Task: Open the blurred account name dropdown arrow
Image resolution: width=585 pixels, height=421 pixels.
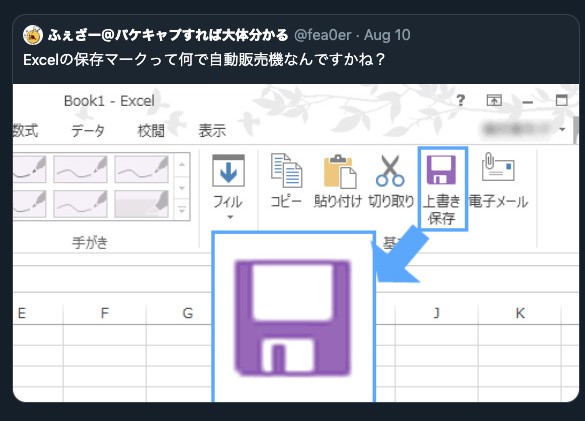Action: [562, 130]
